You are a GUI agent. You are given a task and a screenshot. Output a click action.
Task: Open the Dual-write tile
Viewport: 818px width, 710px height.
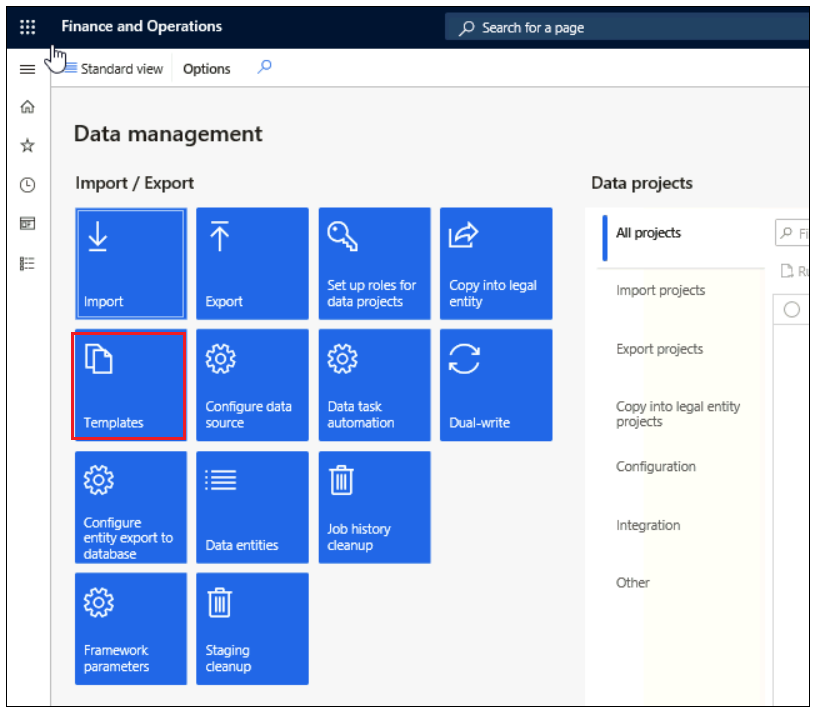pos(496,385)
